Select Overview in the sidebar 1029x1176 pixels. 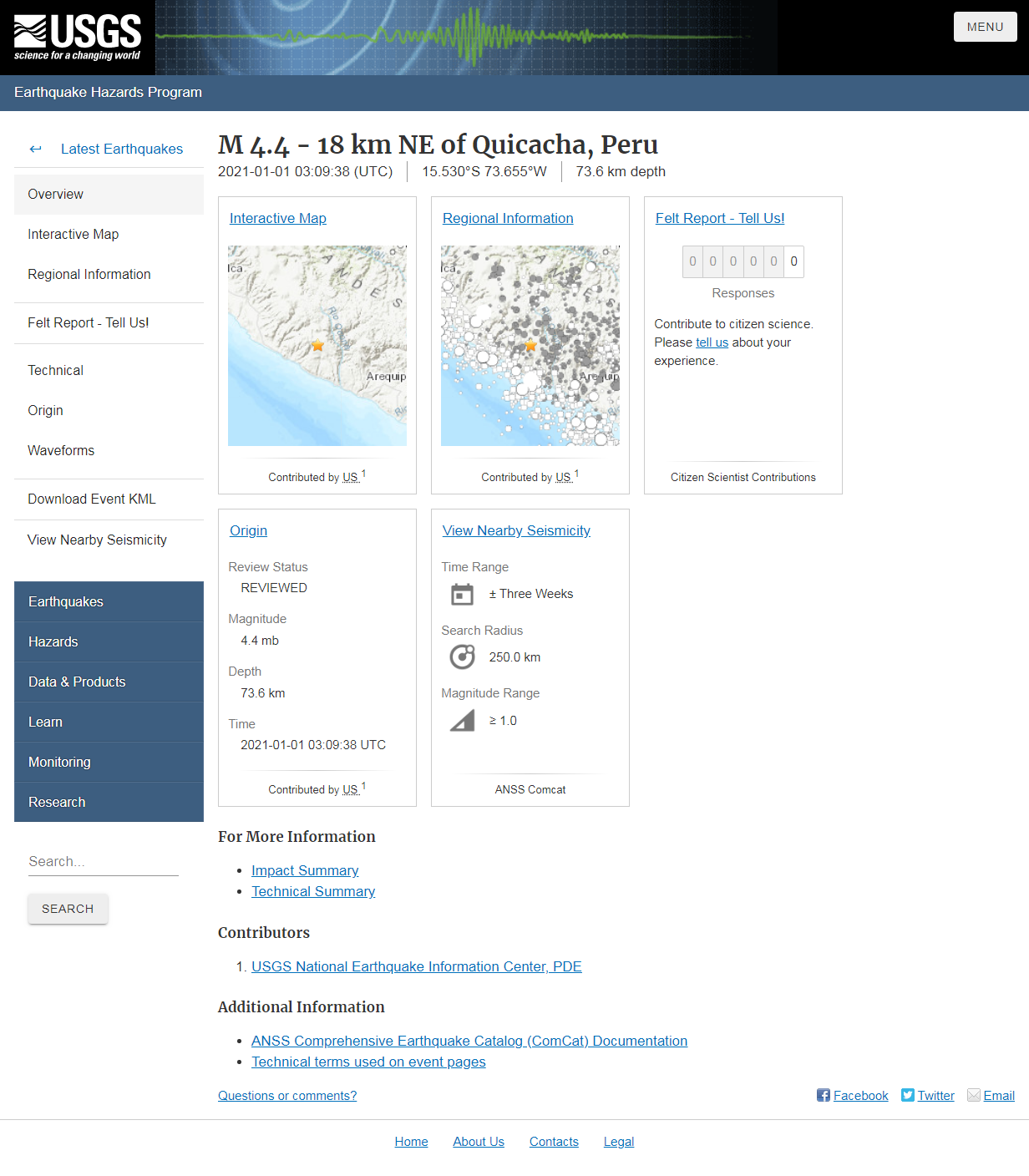55,194
